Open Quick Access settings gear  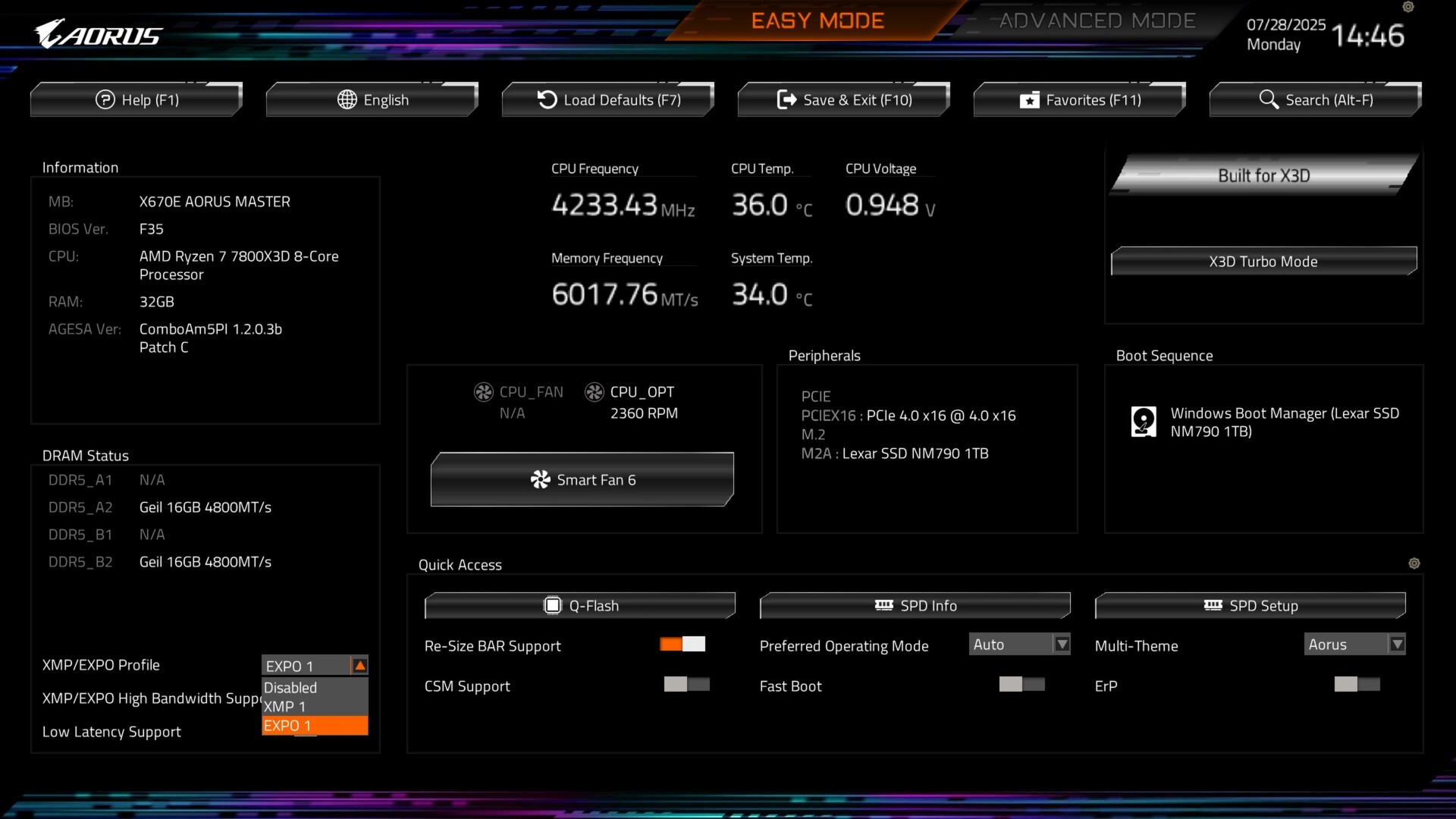click(1414, 563)
